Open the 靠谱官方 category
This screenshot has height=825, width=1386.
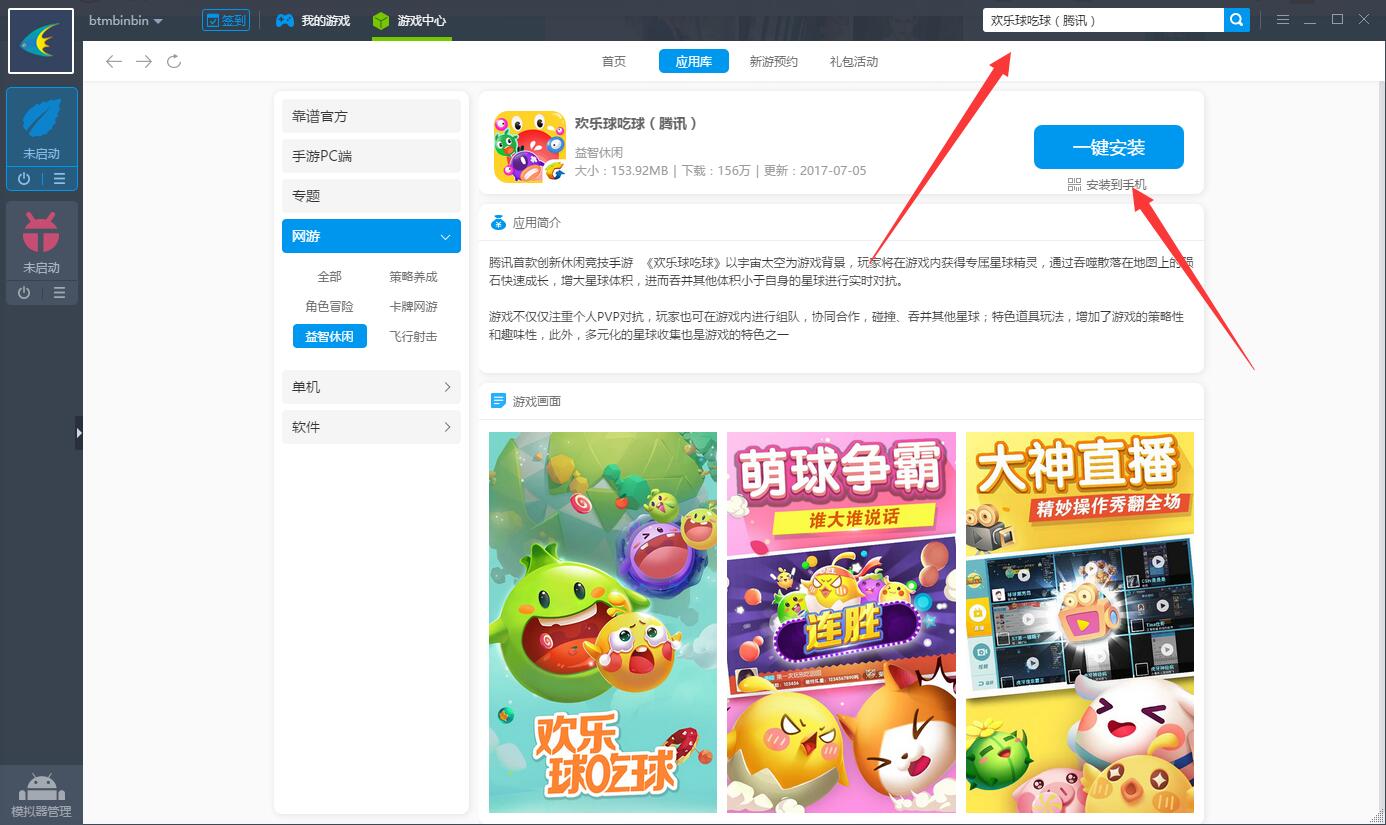[371, 116]
